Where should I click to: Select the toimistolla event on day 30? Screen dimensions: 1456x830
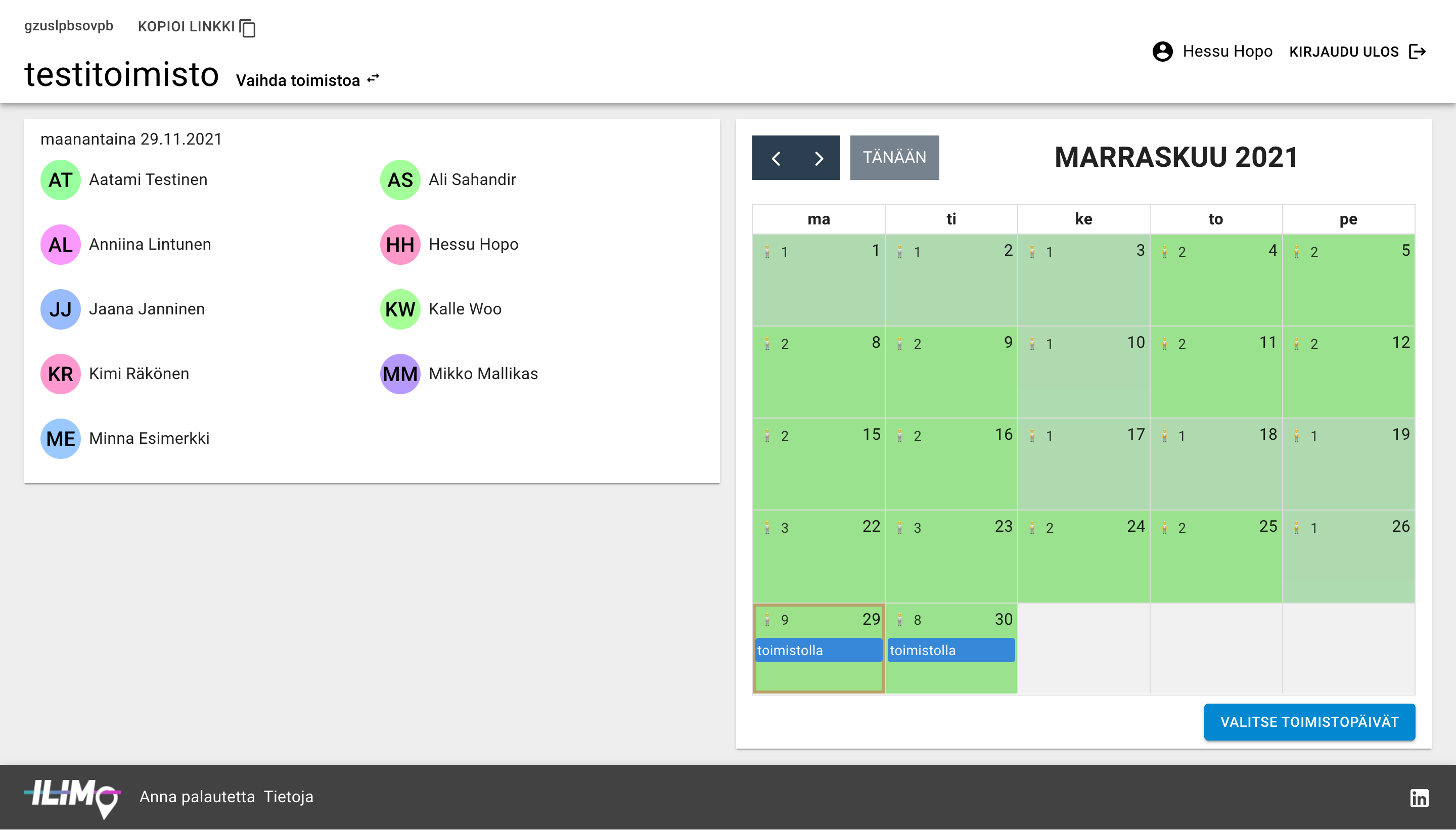(x=951, y=651)
